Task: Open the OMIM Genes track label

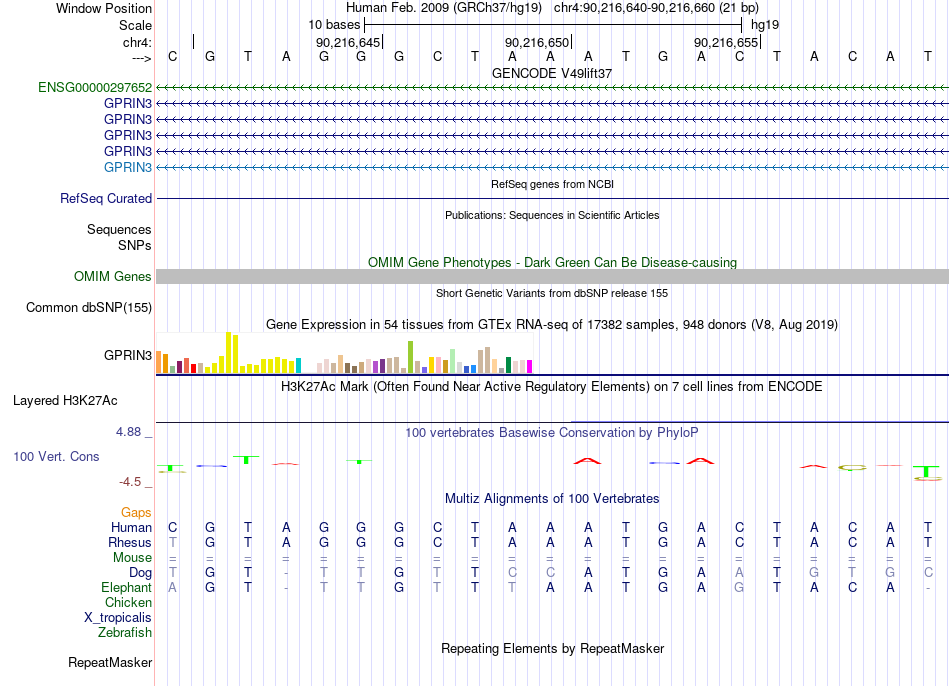Action: click(x=112, y=276)
